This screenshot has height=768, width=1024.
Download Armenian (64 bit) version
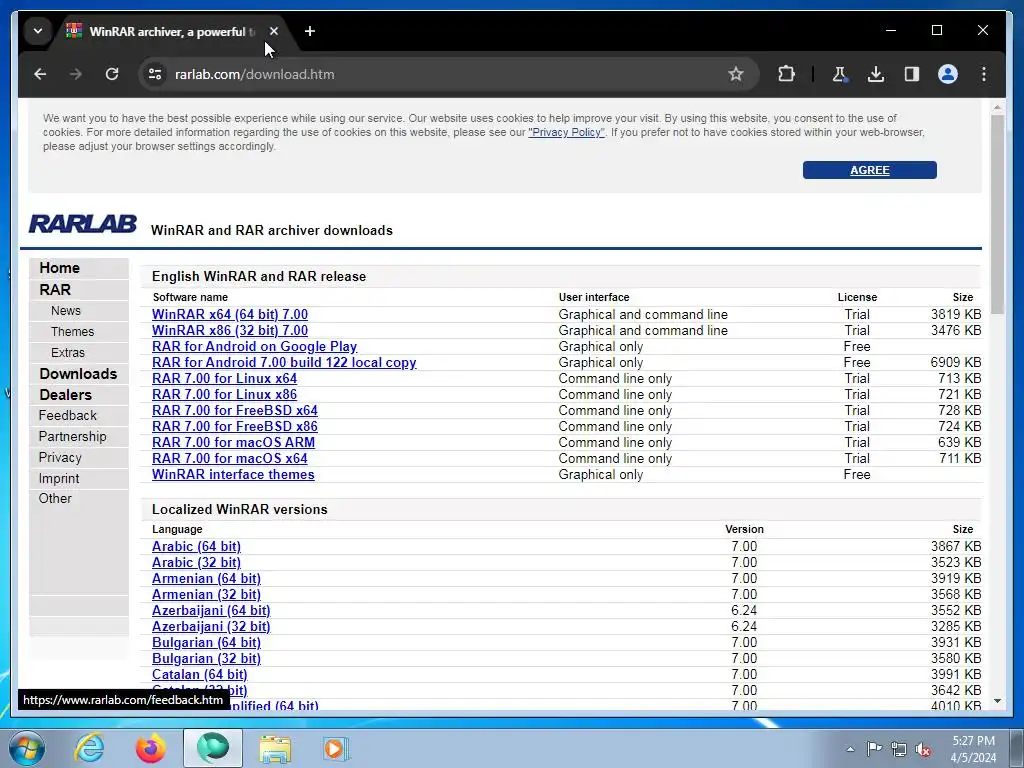click(x=206, y=579)
